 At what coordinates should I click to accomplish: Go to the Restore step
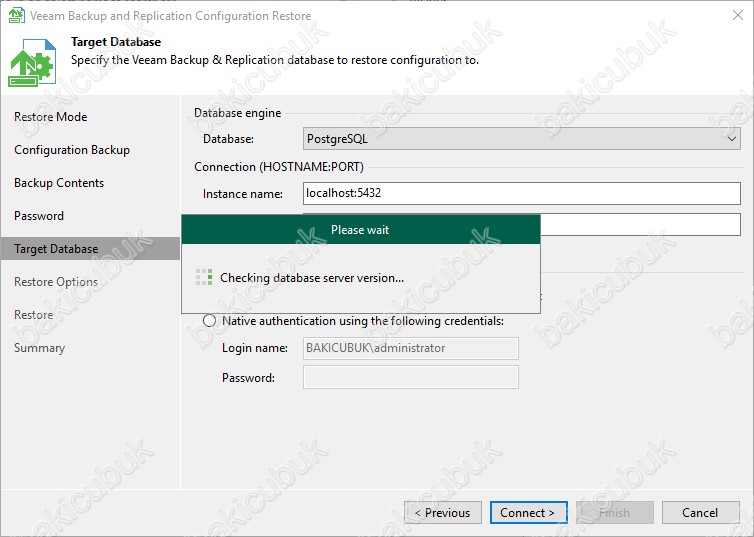point(33,315)
